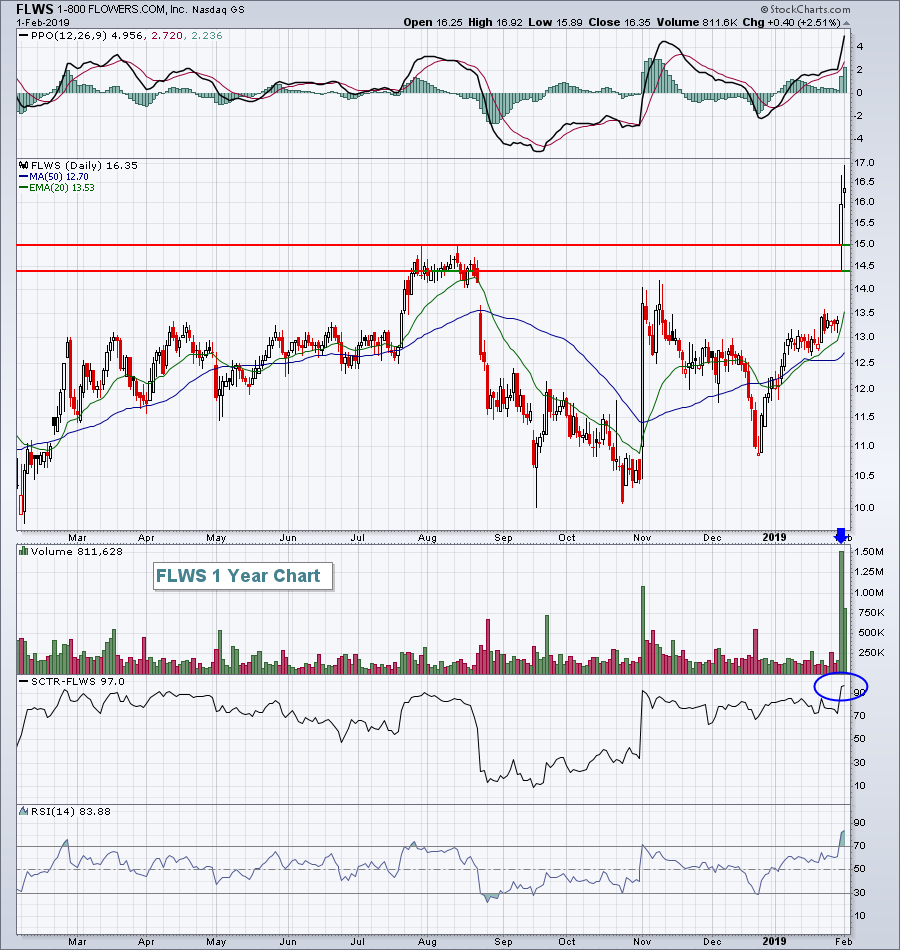Open the StockCharts.com copyright link

pos(805,10)
